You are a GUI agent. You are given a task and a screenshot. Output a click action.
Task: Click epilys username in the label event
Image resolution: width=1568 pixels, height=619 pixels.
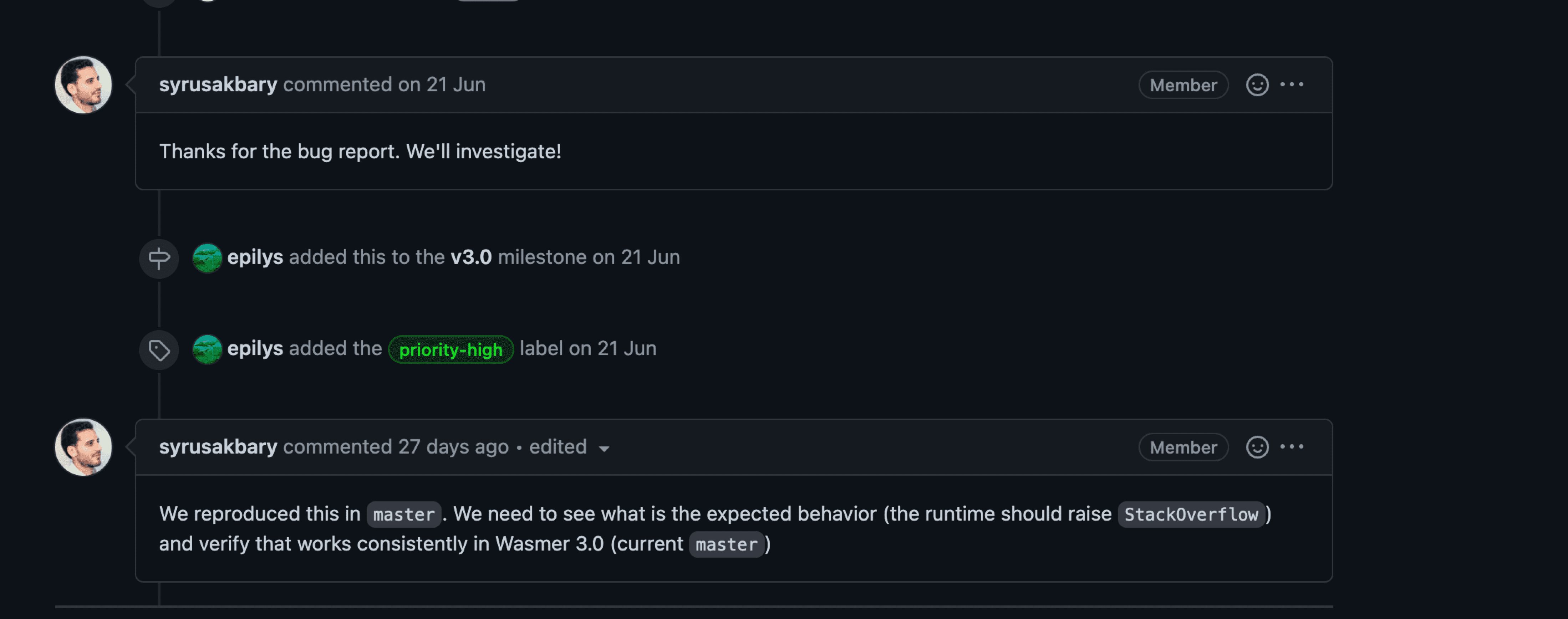[x=255, y=349]
